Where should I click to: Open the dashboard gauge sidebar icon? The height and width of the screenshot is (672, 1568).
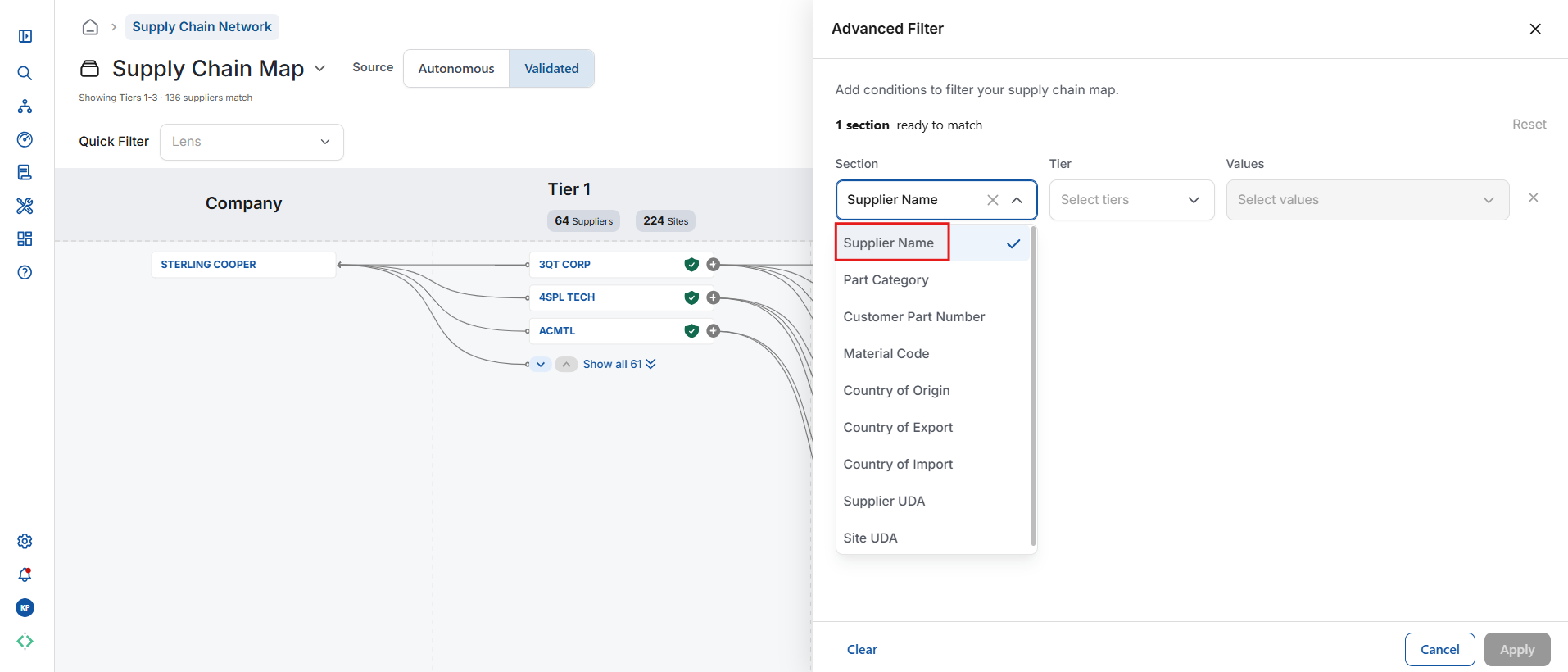25,139
